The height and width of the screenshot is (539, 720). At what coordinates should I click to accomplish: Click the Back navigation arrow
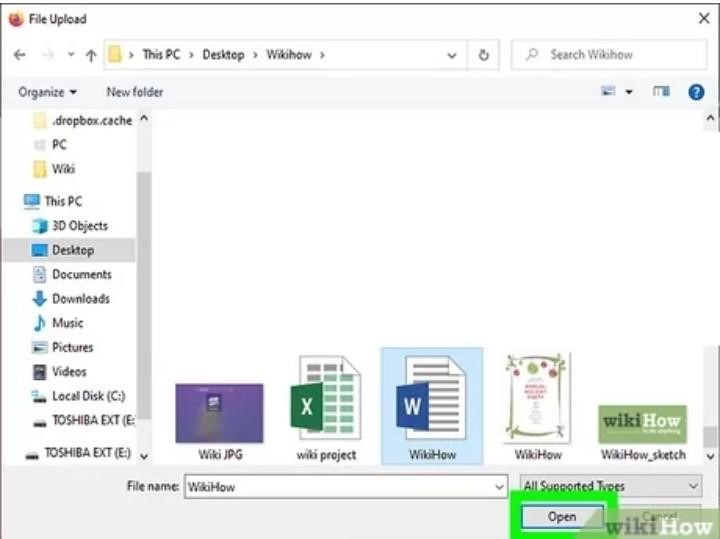click(x=20, y=55)
